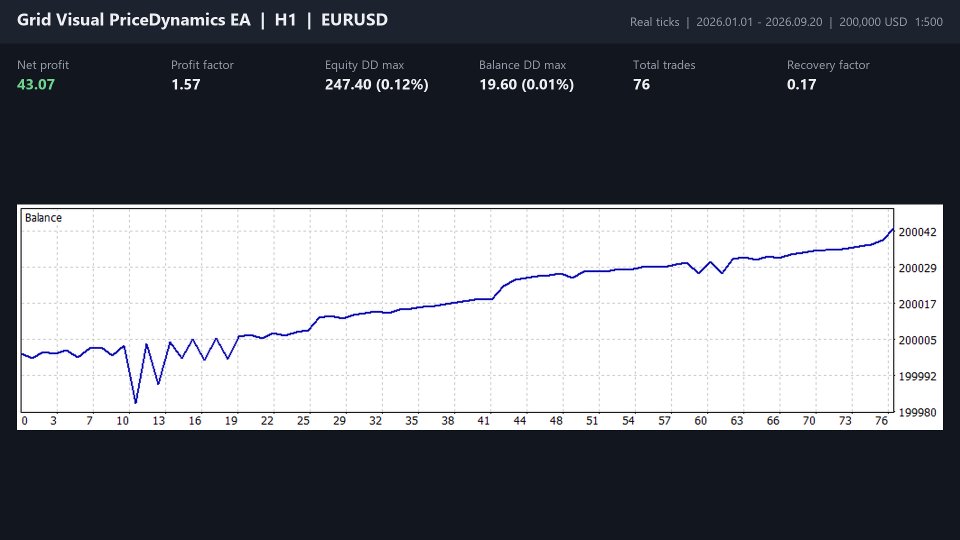The height and width of the screenshot is (540, 960).
Task: Select the value 19.60 (0.01%)
Action: click(x=527, y=84)
